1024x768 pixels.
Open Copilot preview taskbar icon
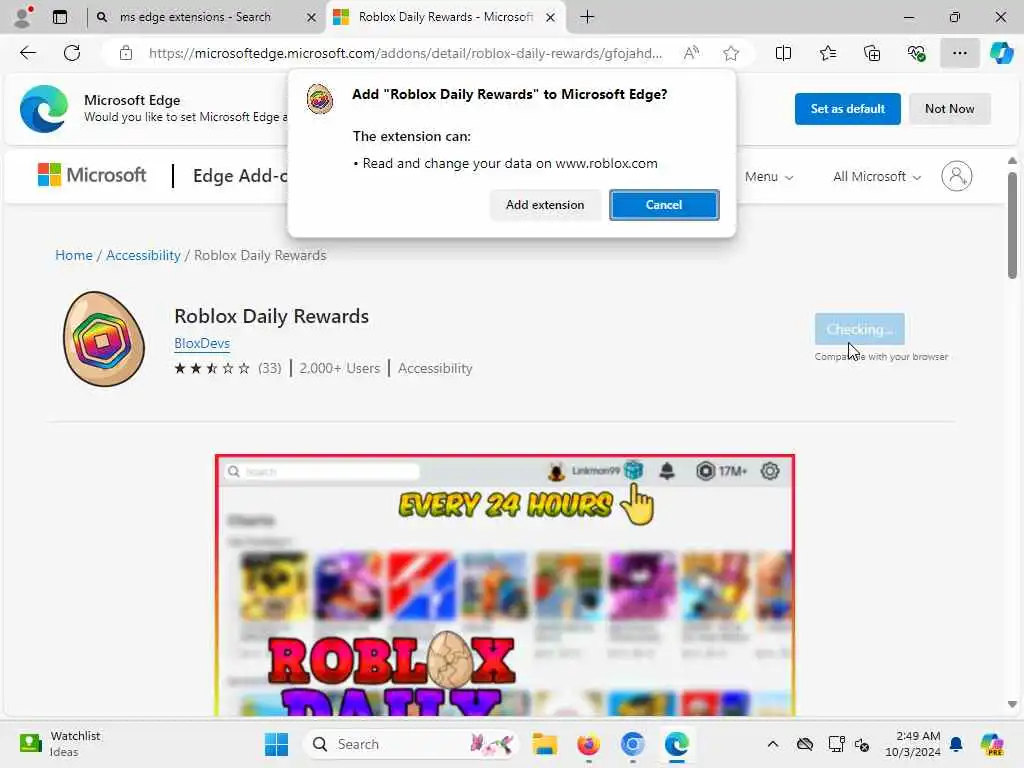(x=992, y=744)
